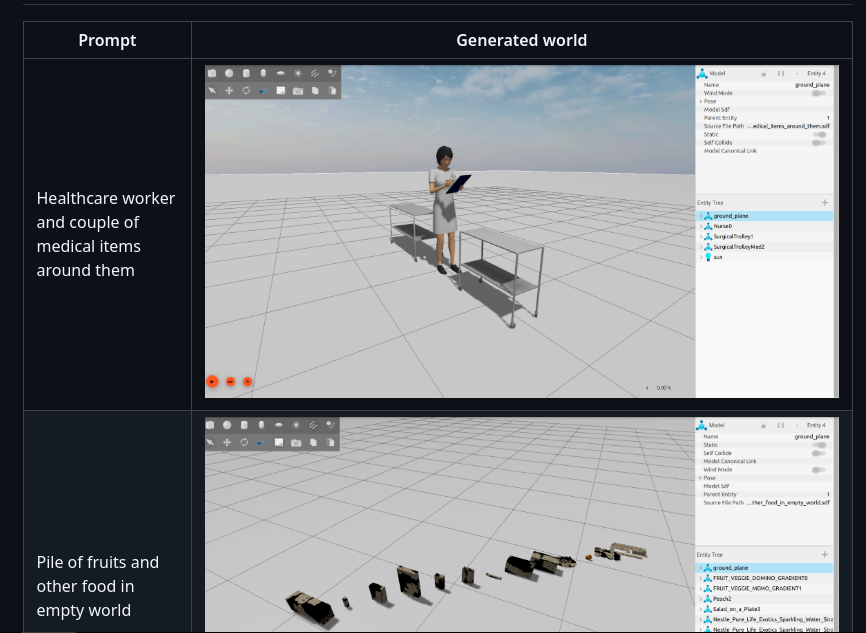Select the Sphere shape in food world toolbar
The height and width of the screenshot is (633, 866).
227,425
